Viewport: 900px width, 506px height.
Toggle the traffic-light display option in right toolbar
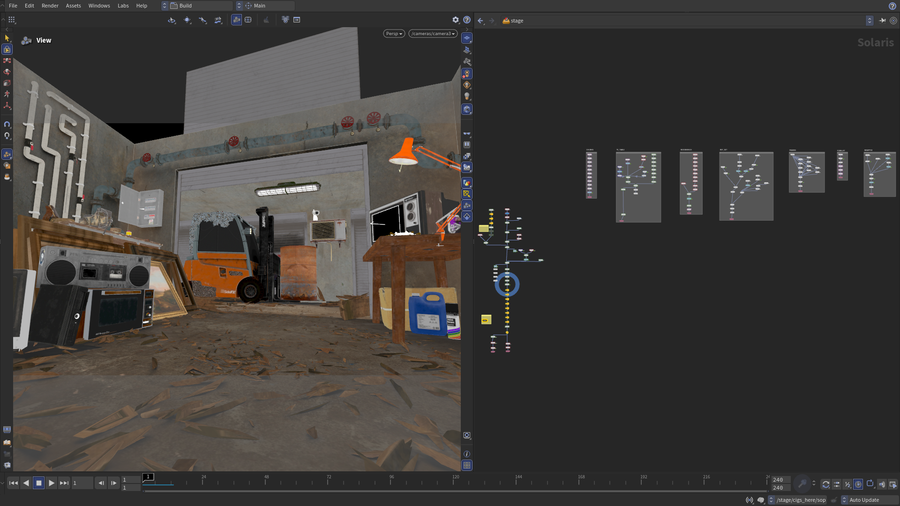pyautogui.click(x=467, y=74)
